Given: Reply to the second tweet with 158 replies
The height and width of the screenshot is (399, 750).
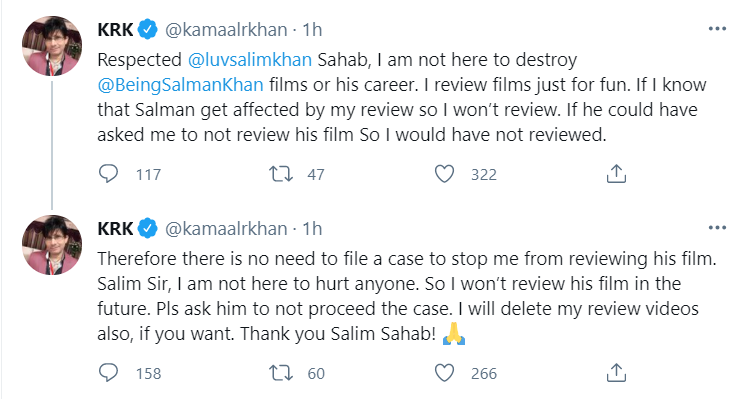Looking at the screenshot, I should [x=108, y=373].
